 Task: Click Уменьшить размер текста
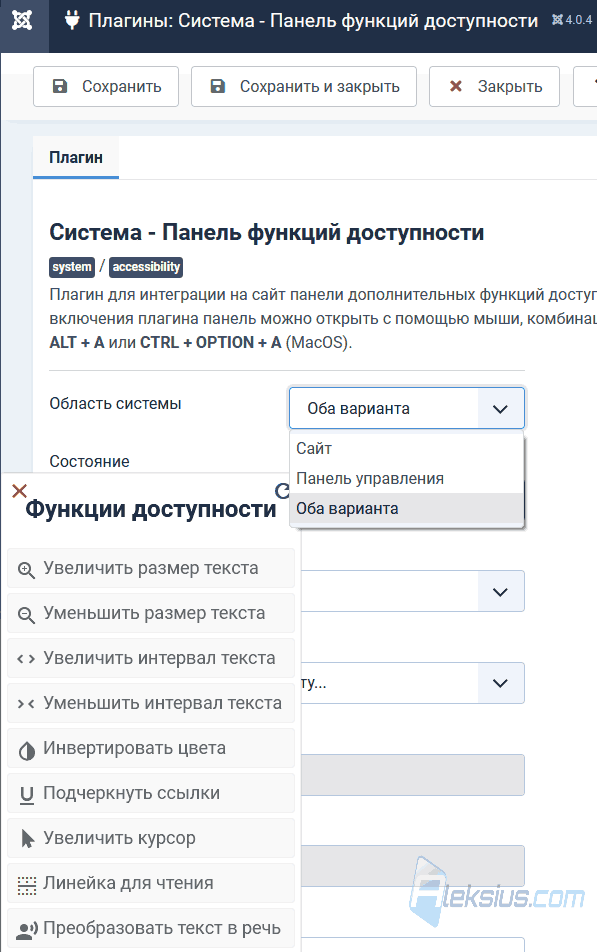pyautogui.click(x=151, y=613)
